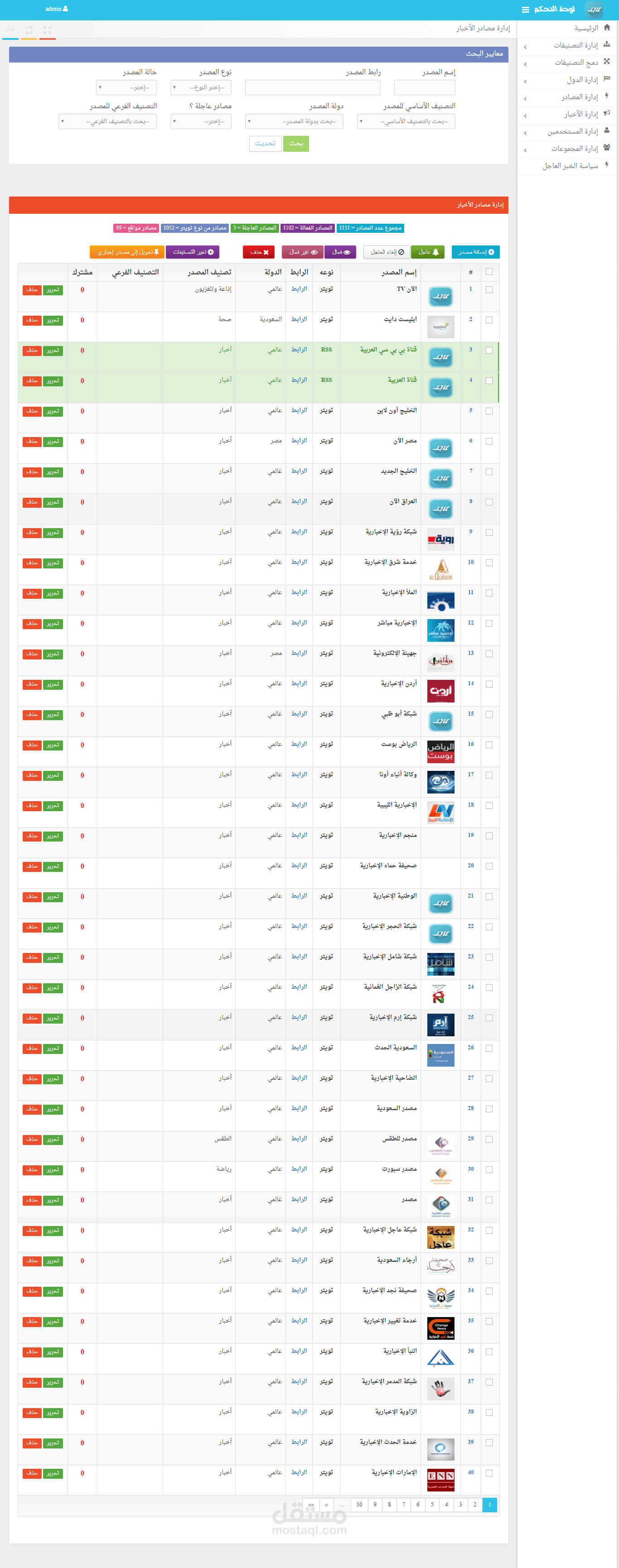Click the site logo in the header
This screenshot has height=1568, width=619.
pos(594,9)
